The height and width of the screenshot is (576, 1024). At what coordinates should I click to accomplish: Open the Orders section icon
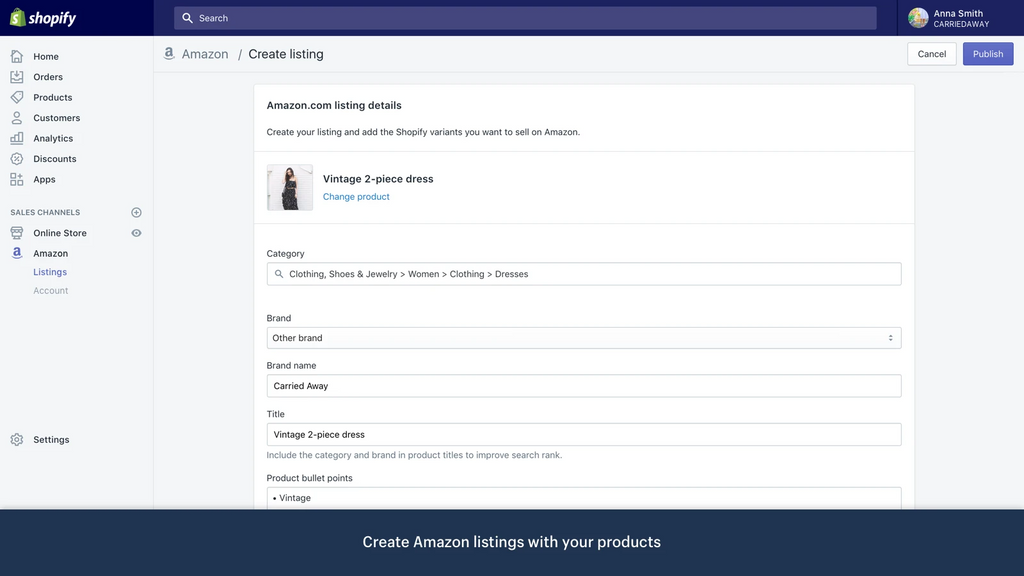17,77
